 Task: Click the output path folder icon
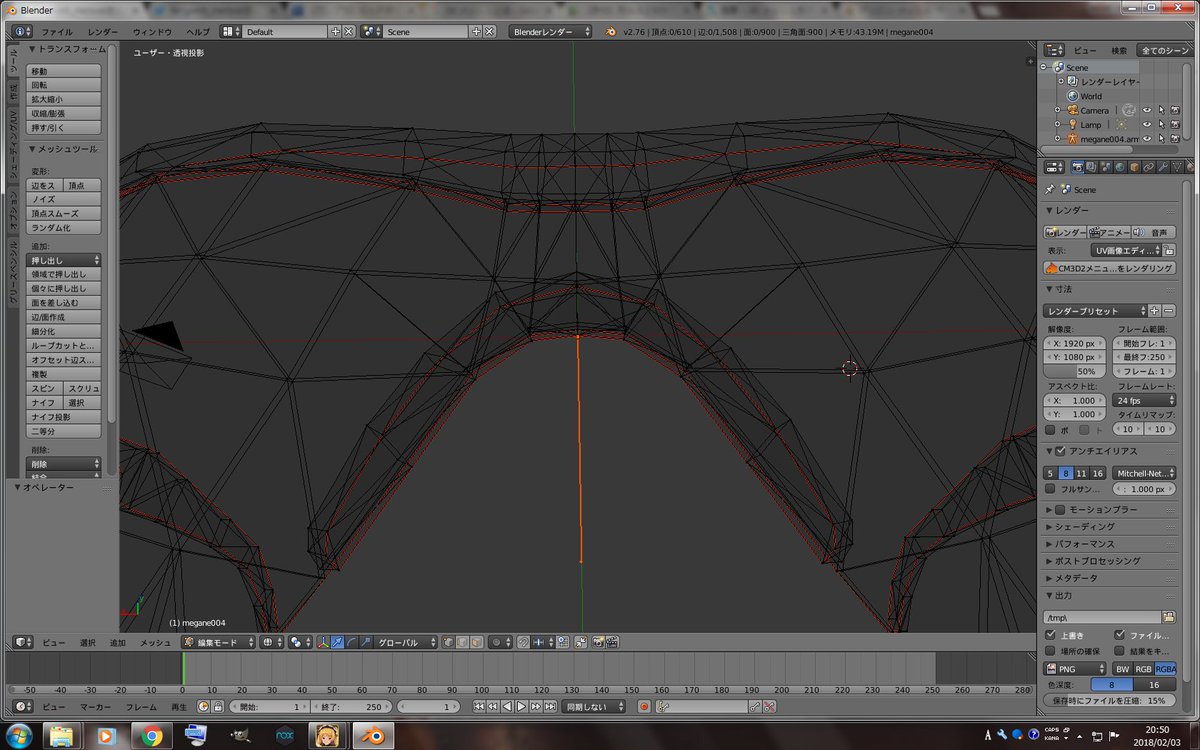click(1169, 617)
